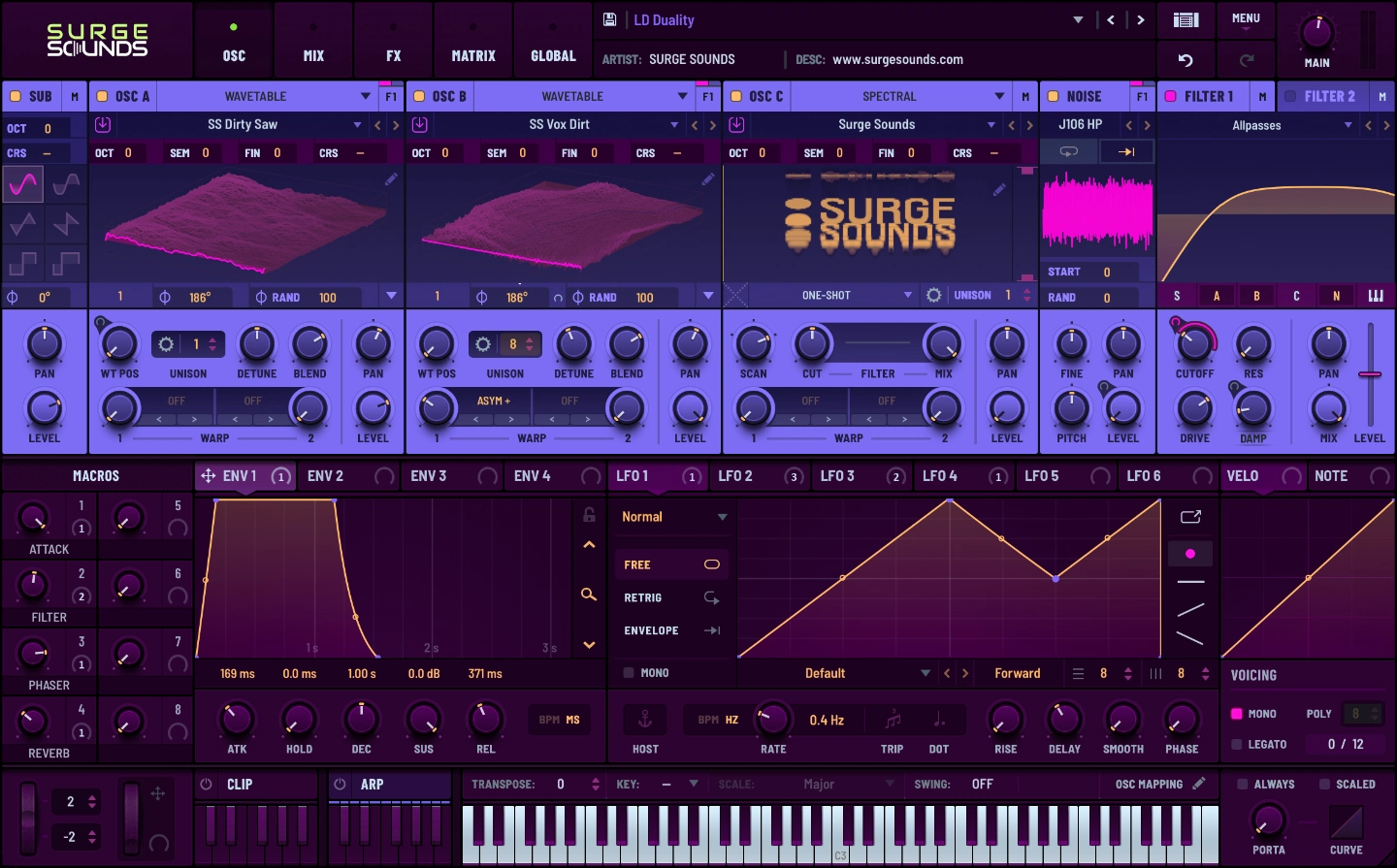Toggle FILTER 1 on/off

[1170, 96]
